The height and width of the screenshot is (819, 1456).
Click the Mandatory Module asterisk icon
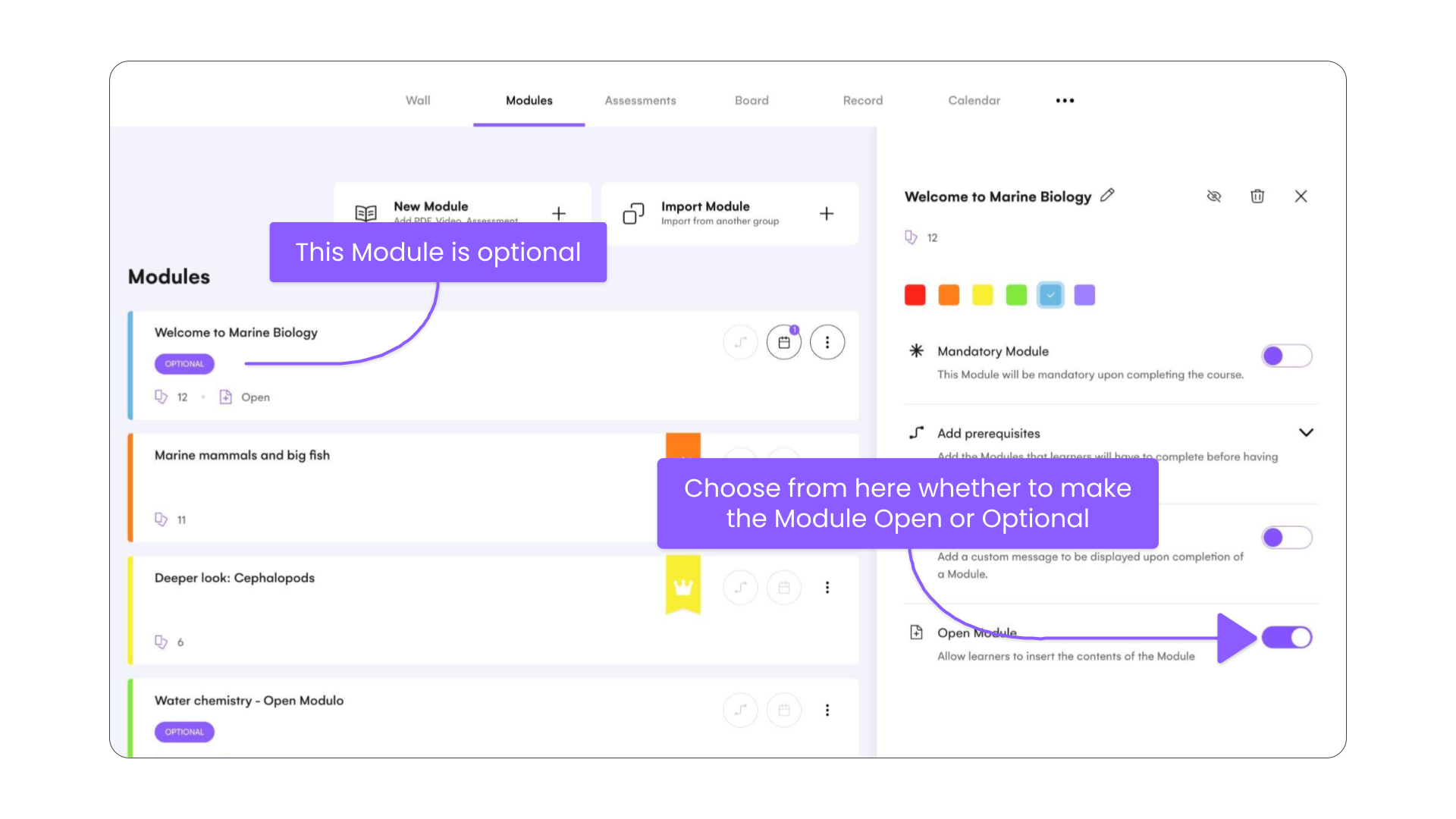point(916,350)
